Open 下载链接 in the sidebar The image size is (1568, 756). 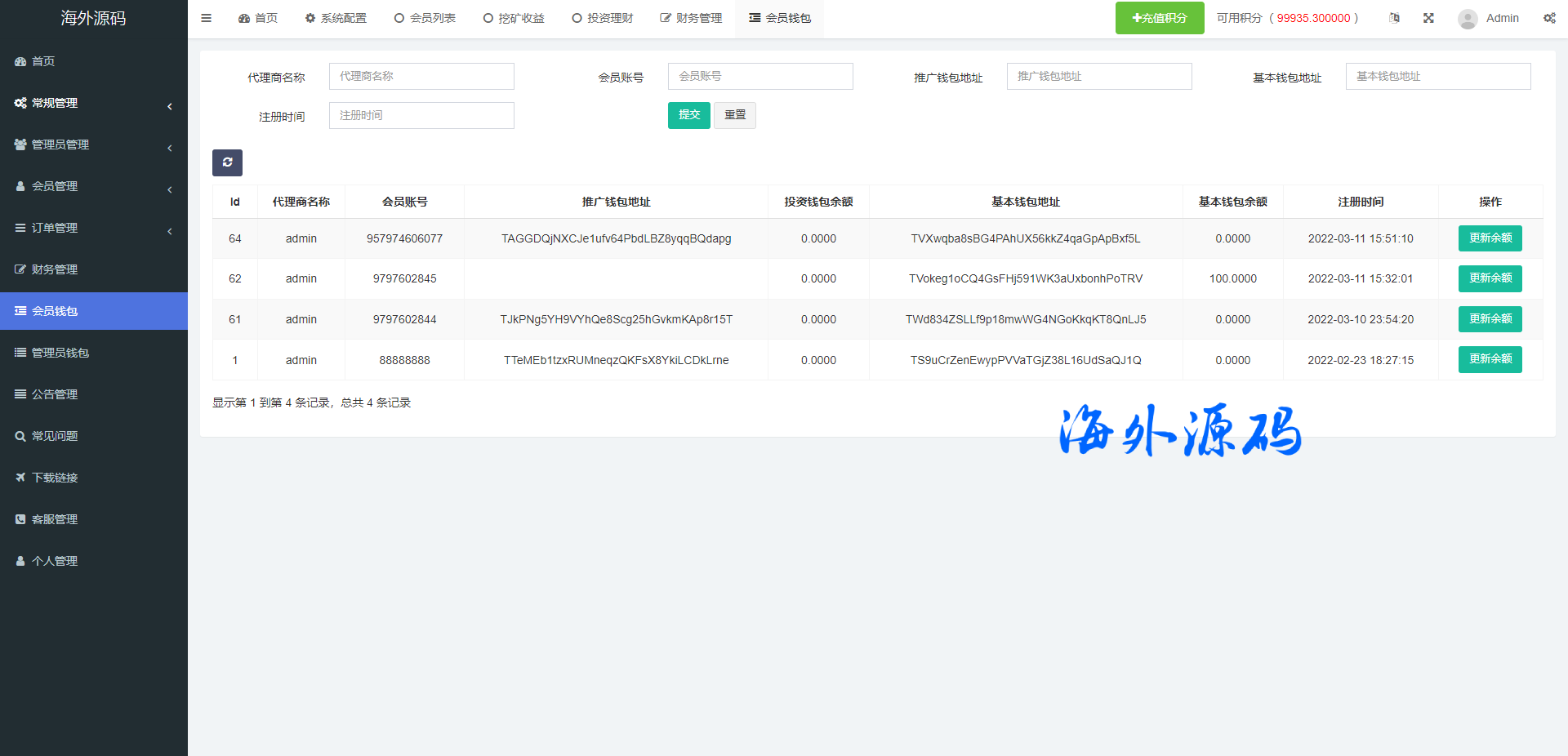[x=55, y=478]
